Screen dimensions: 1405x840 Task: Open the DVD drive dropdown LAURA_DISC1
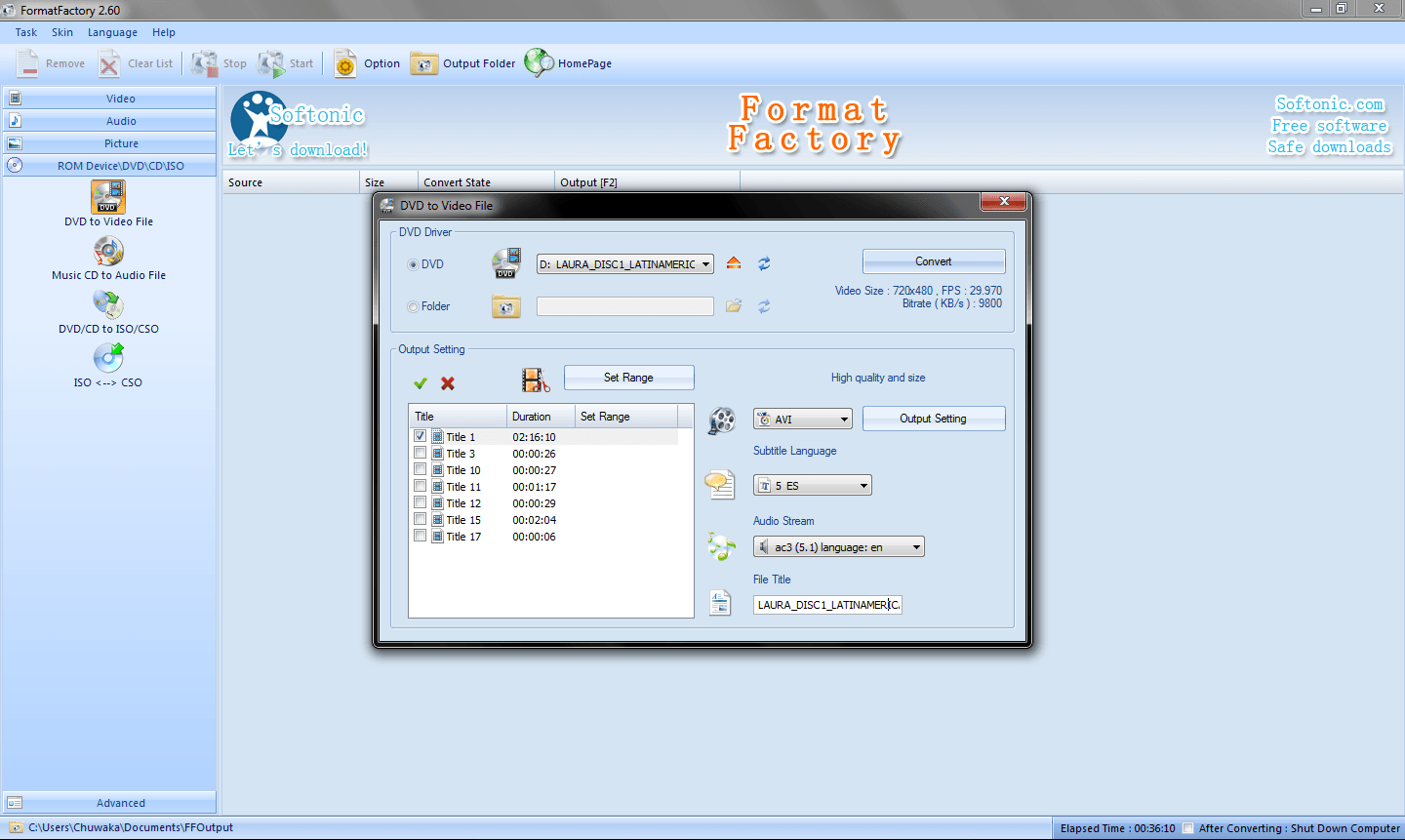coord(624,264)
